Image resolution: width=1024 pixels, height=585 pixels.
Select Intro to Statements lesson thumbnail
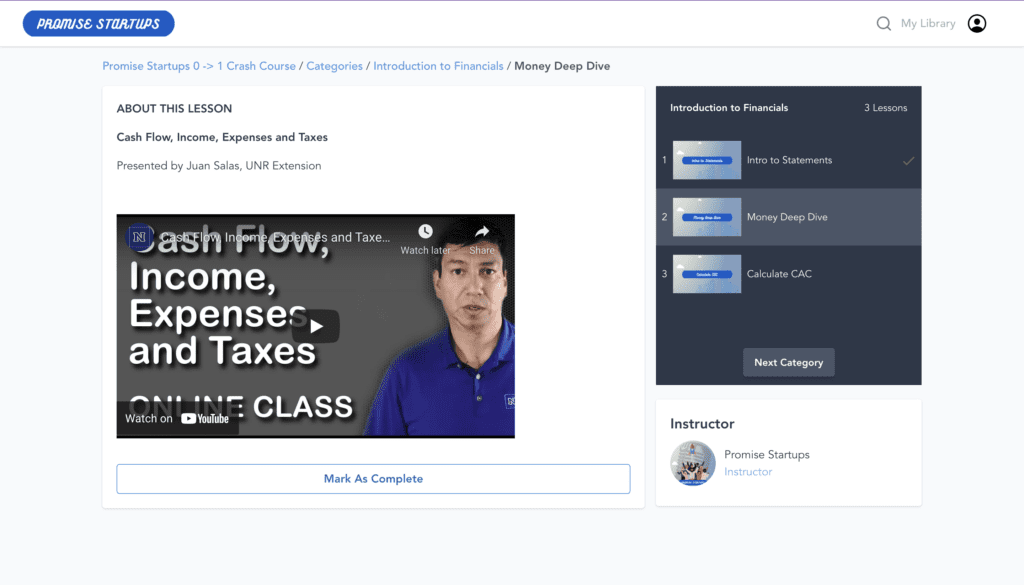click(x=707, y=160)
